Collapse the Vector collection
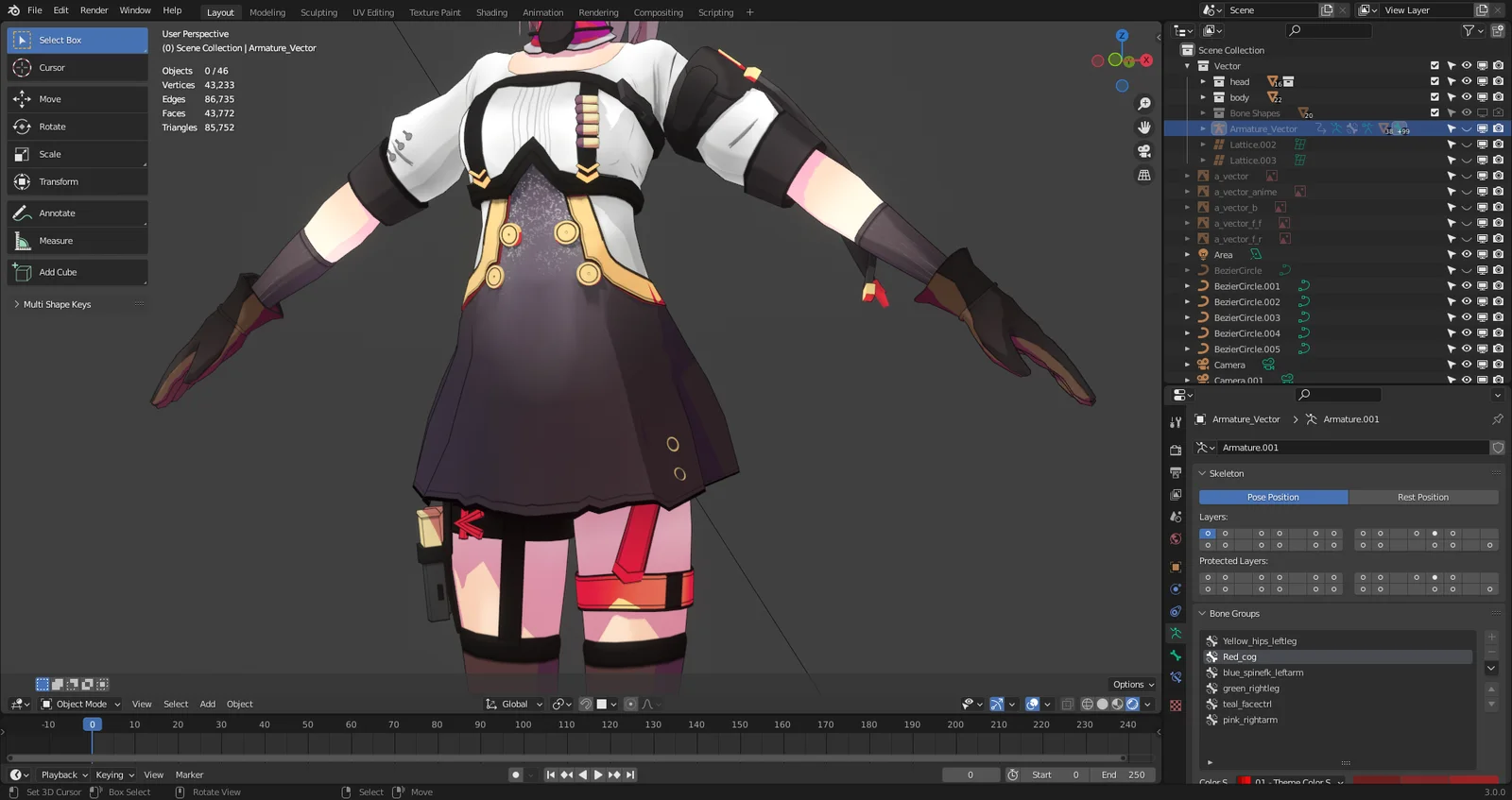The image size is (1512, 800). click(1187, 66)
